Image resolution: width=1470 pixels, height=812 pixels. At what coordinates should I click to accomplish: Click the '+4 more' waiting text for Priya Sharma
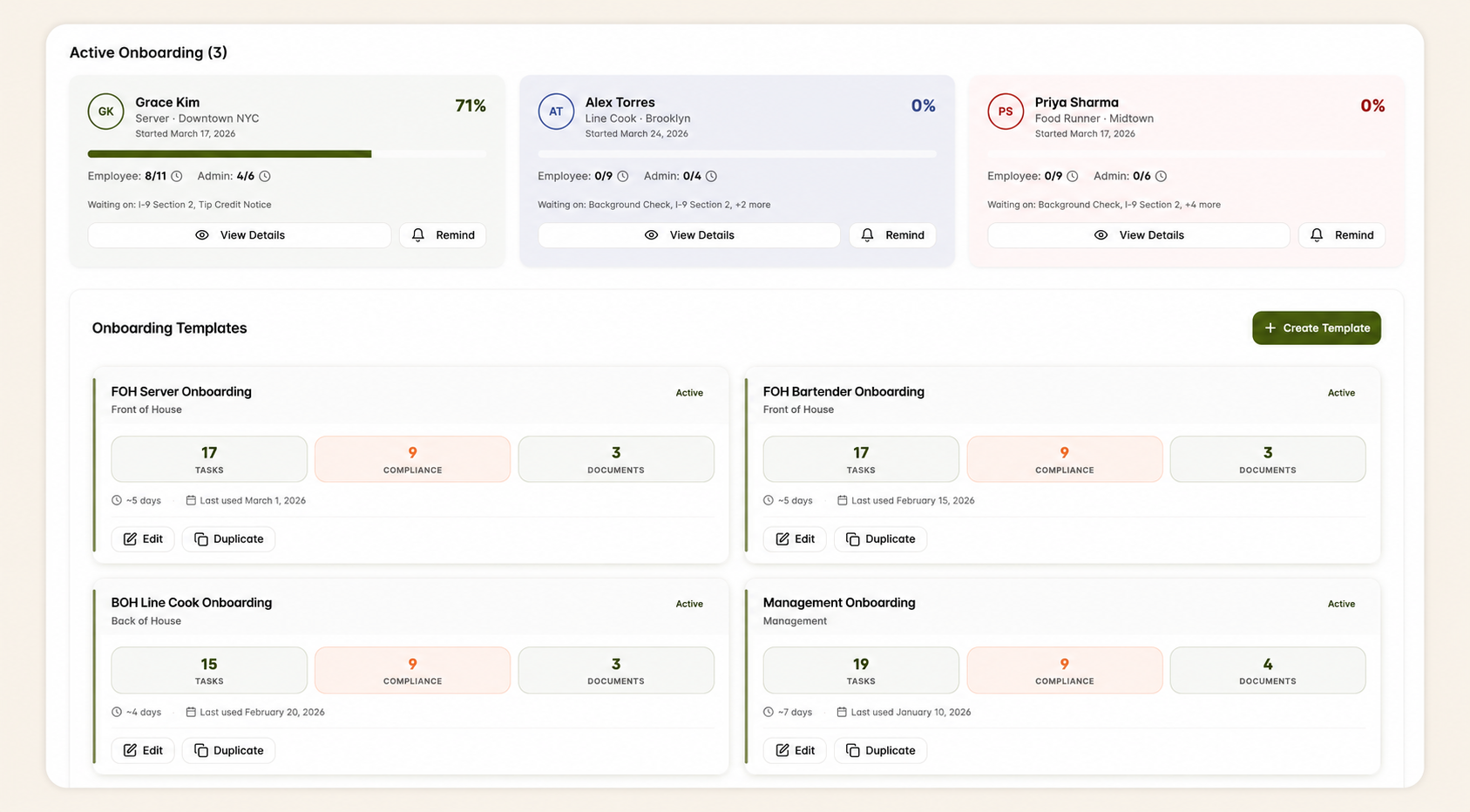tap(1202, 205)
